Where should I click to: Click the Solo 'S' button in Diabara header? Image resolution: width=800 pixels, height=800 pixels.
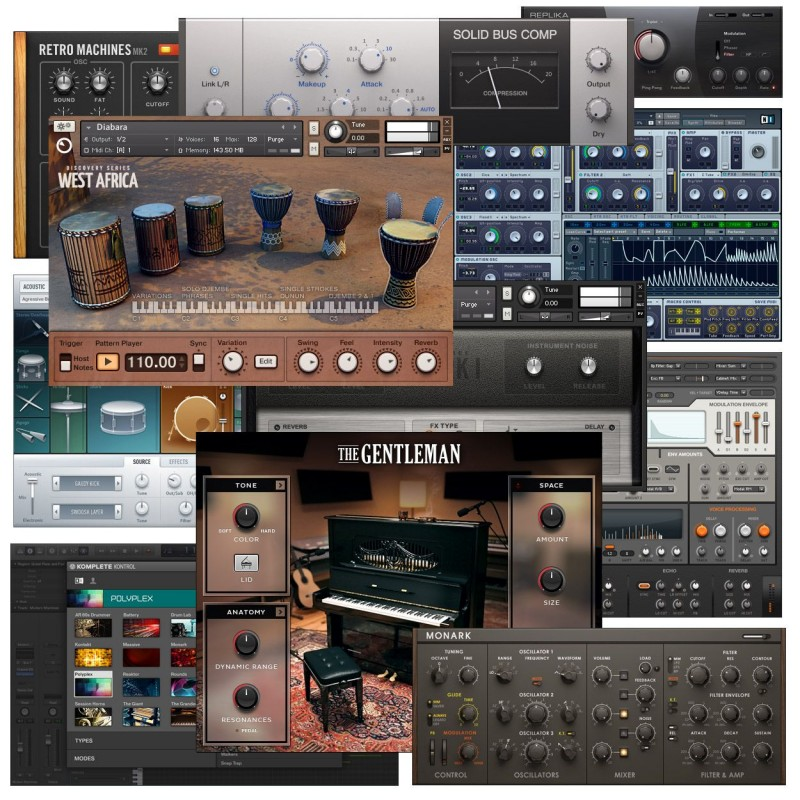point(314,129)
